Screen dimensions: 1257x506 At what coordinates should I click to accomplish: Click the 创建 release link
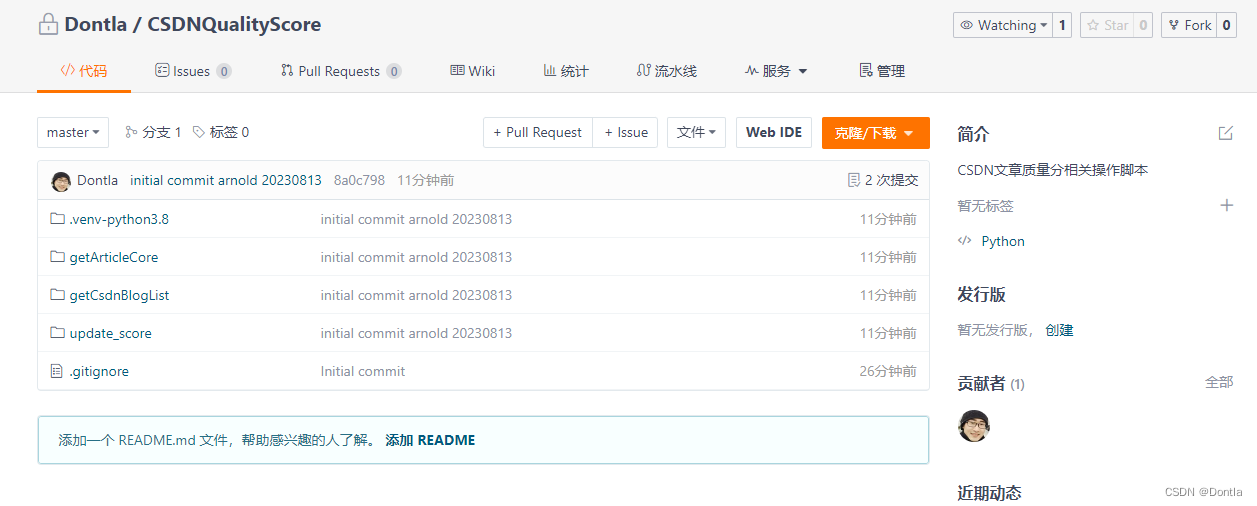(1059, 329)
